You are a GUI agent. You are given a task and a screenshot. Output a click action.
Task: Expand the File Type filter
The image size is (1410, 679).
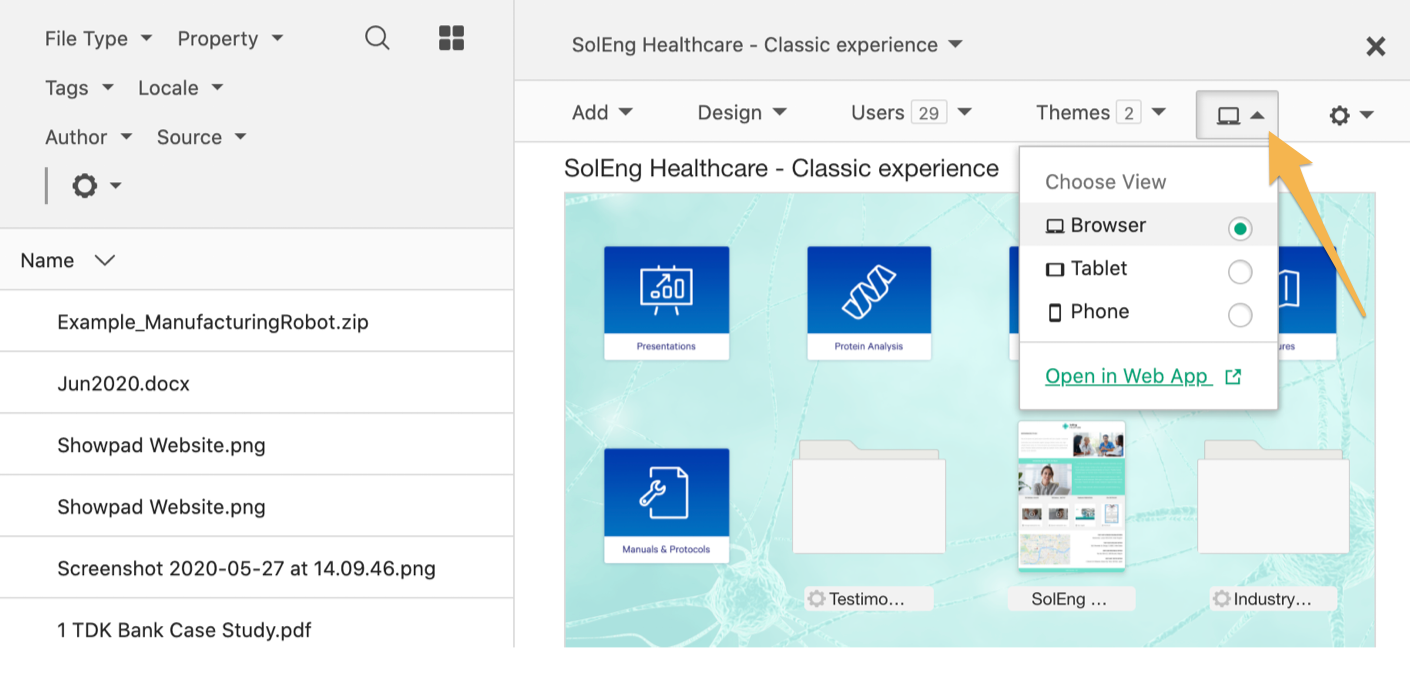(98, 38)
